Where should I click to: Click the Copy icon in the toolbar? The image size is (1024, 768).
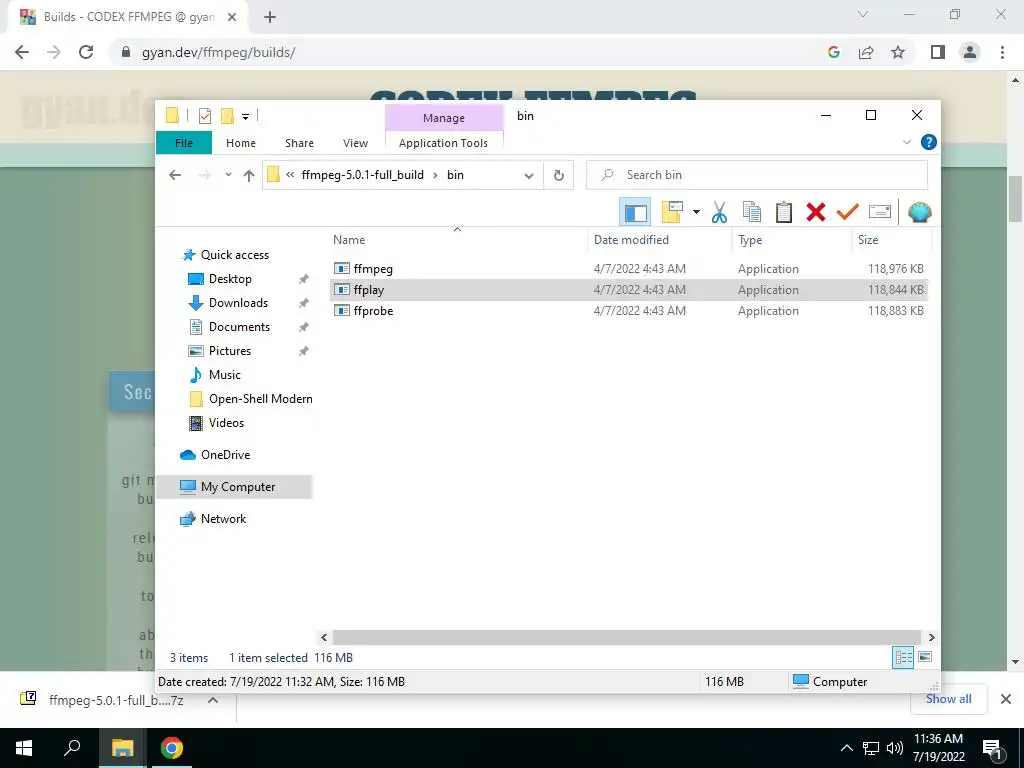[x=752, y=212]
